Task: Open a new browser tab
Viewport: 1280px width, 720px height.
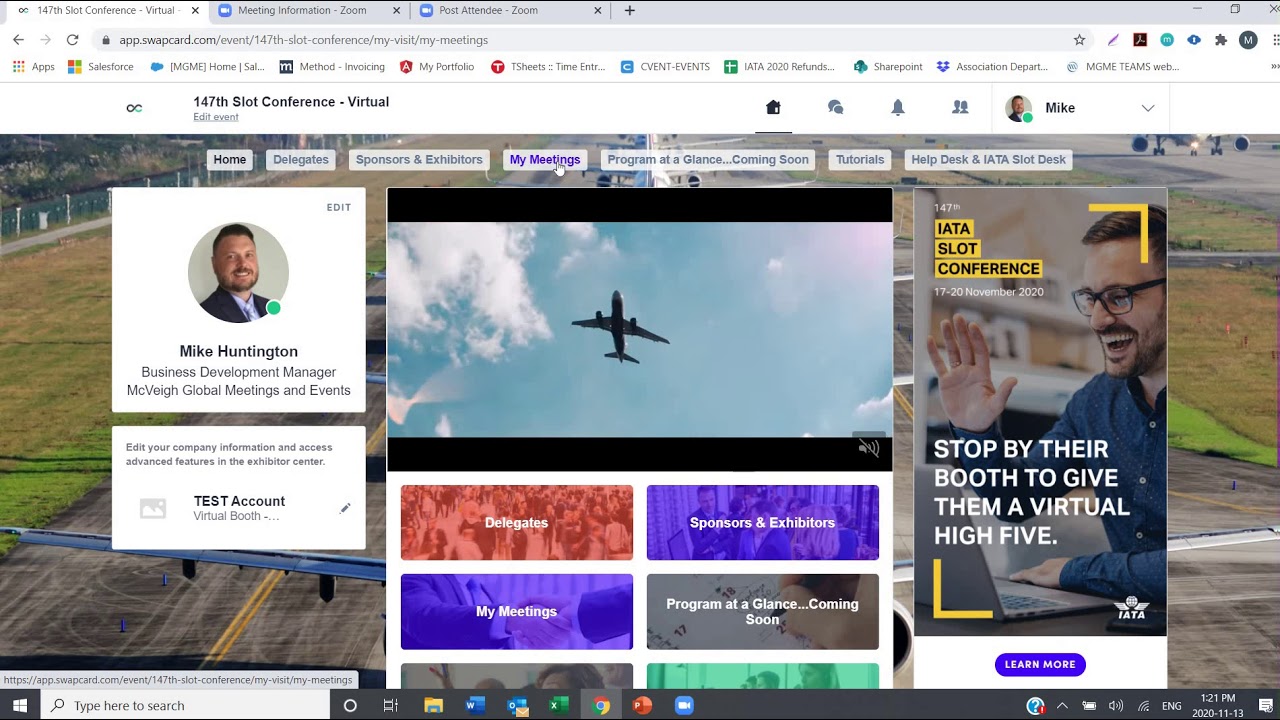Action: (x=629, y=11)
